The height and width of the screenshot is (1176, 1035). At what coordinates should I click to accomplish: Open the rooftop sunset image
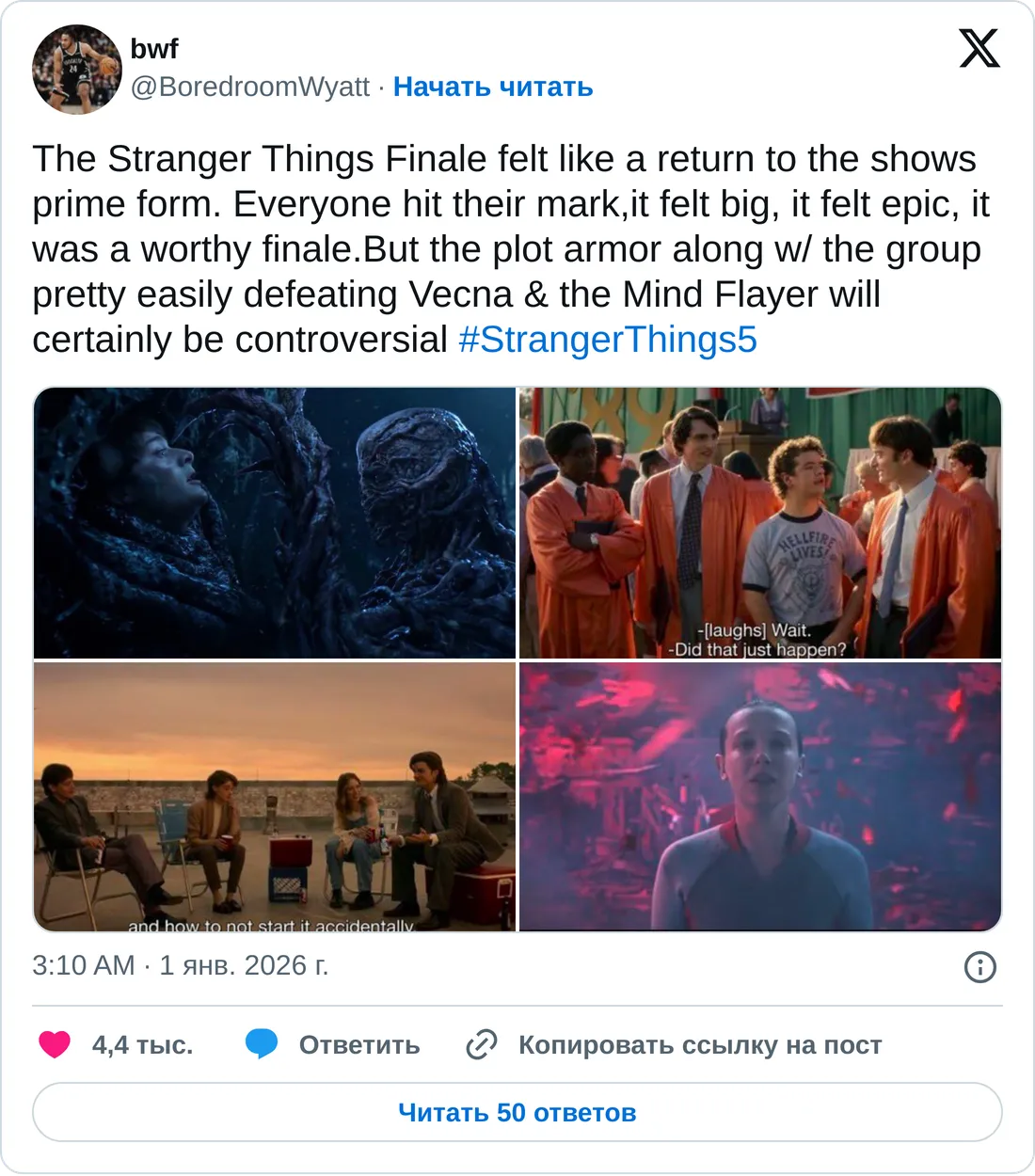(275, 797)
